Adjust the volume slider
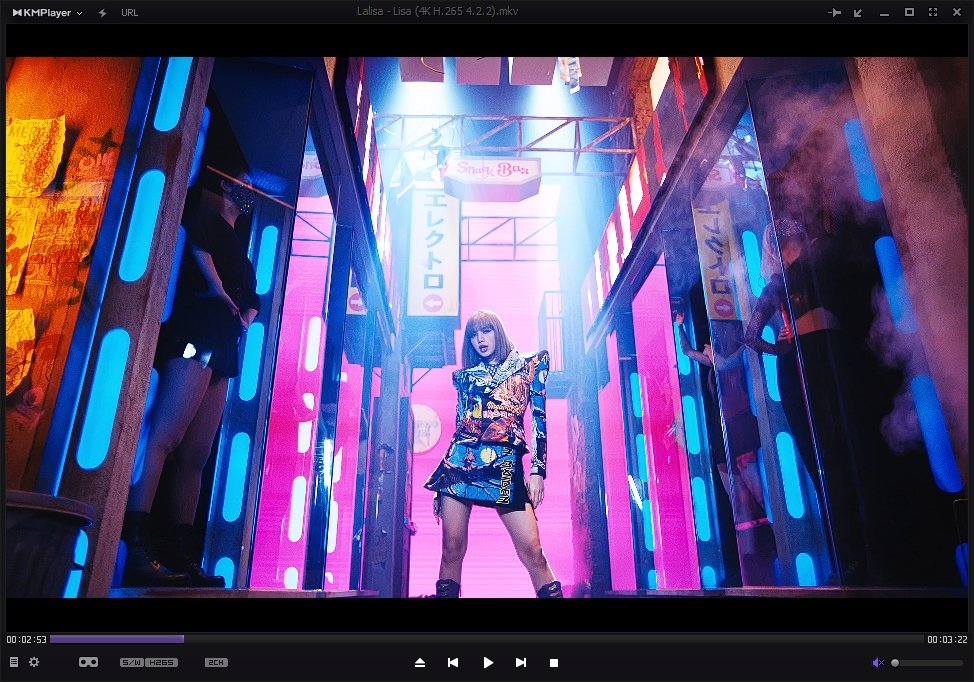 click(928, 663)
